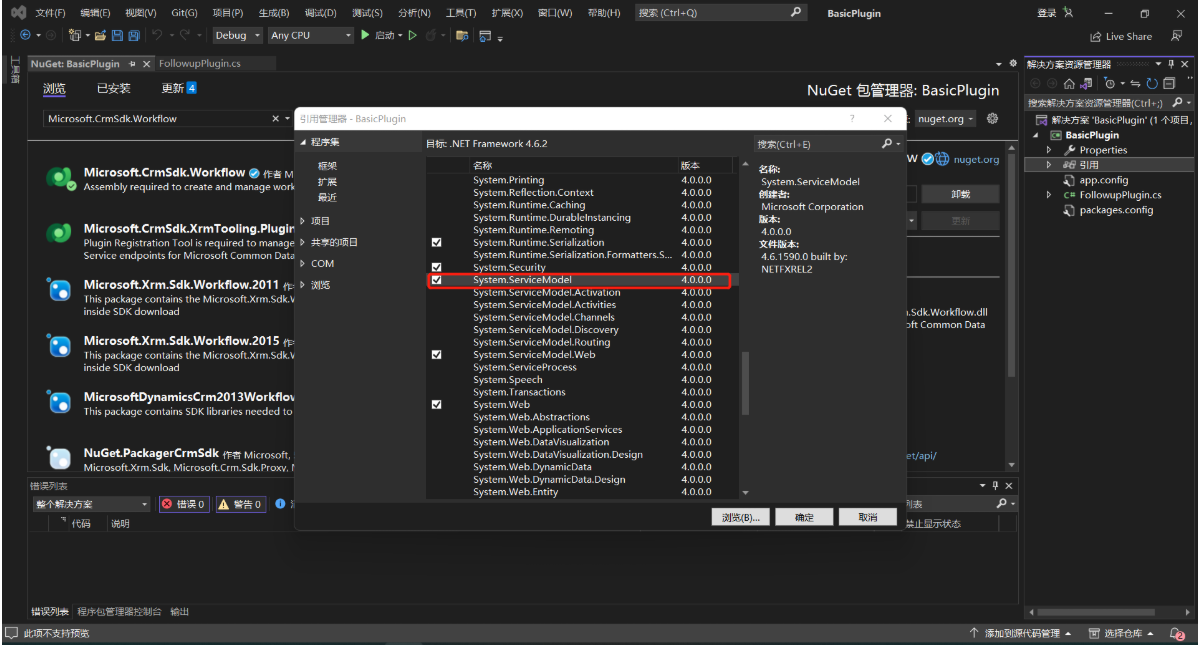Click the Browse (浏览(B)...) button
Viewport: 1198px width, 645px height.
pos(740,517)
